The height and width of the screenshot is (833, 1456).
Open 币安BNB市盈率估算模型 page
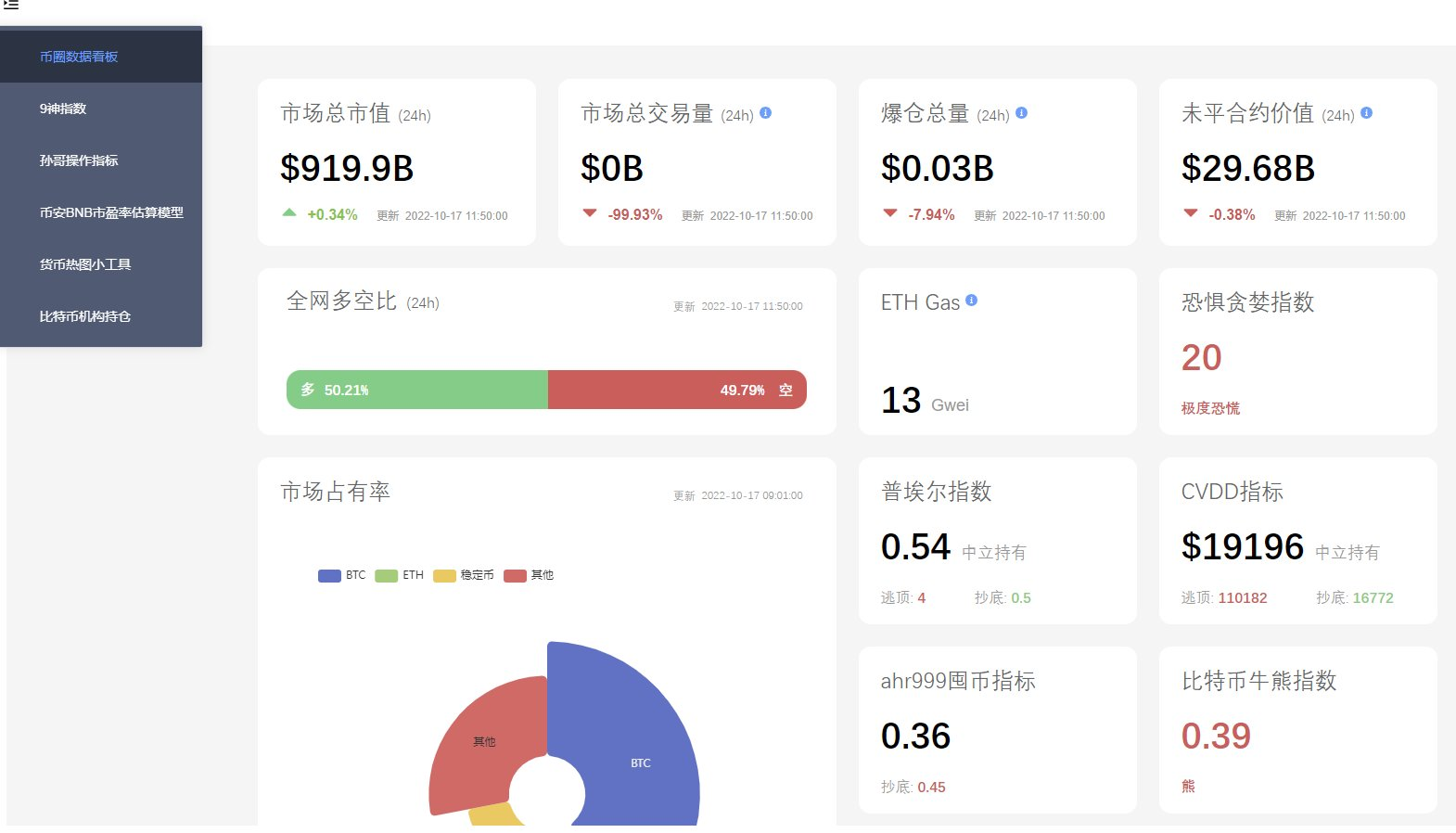[111, 212]
